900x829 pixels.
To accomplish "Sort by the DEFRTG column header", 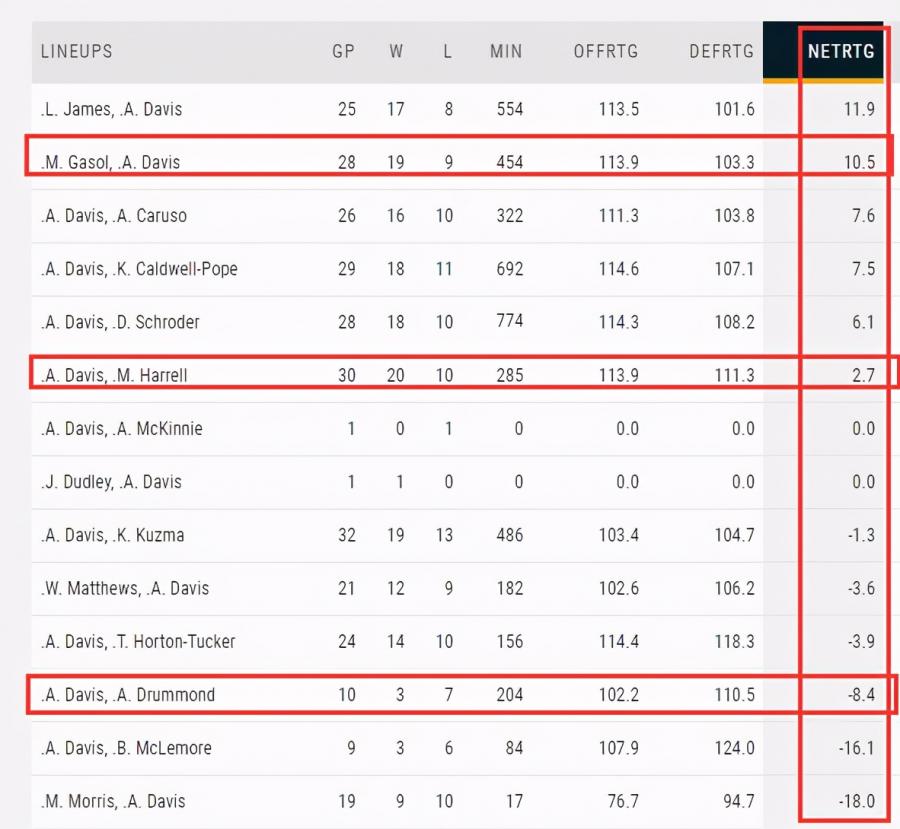I will [721, 51].
